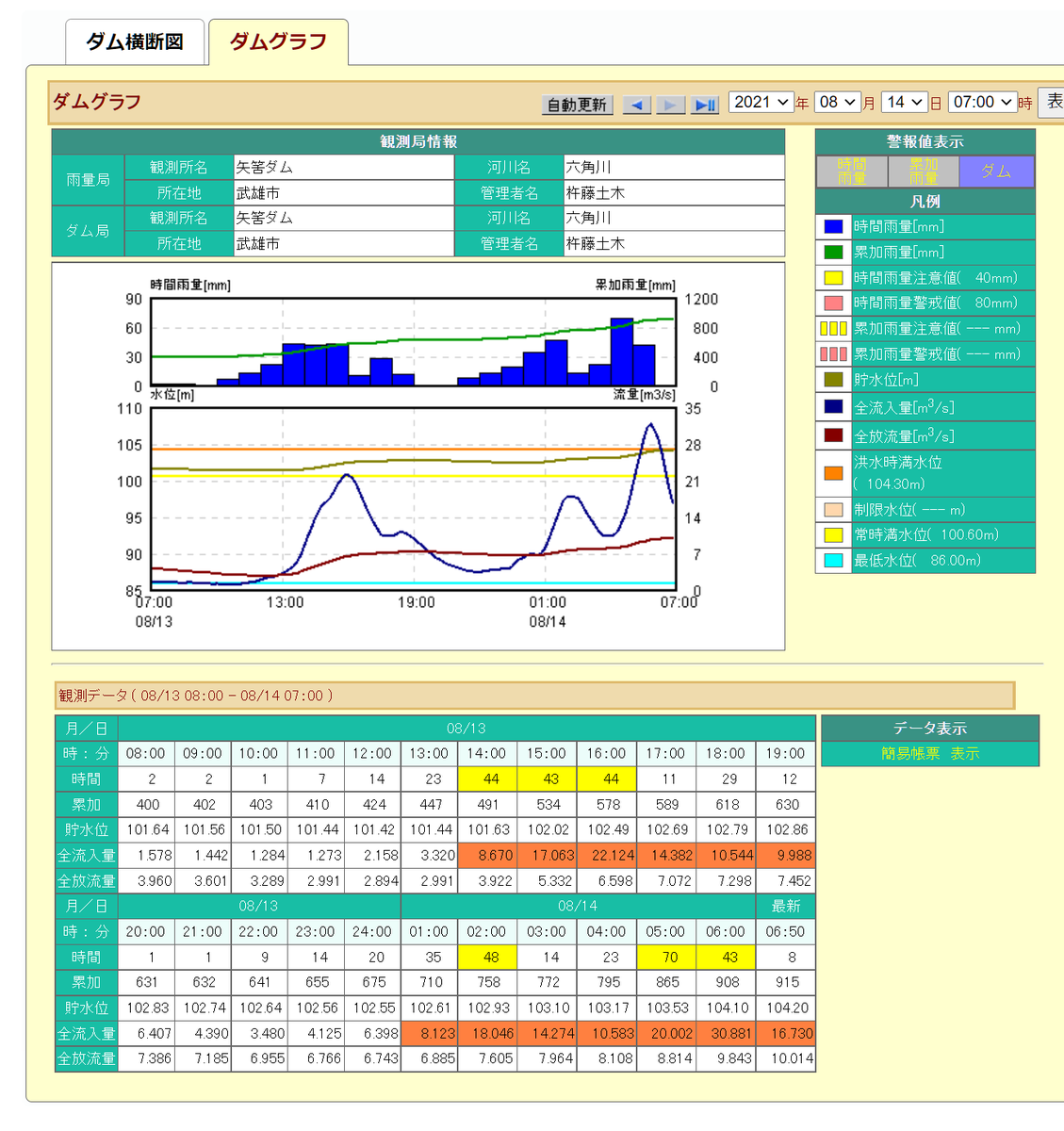Screen dimensions: 1064x1131
Task: Click the blue 時間雨量 legend swatch
Action: [x=833, y=226]
